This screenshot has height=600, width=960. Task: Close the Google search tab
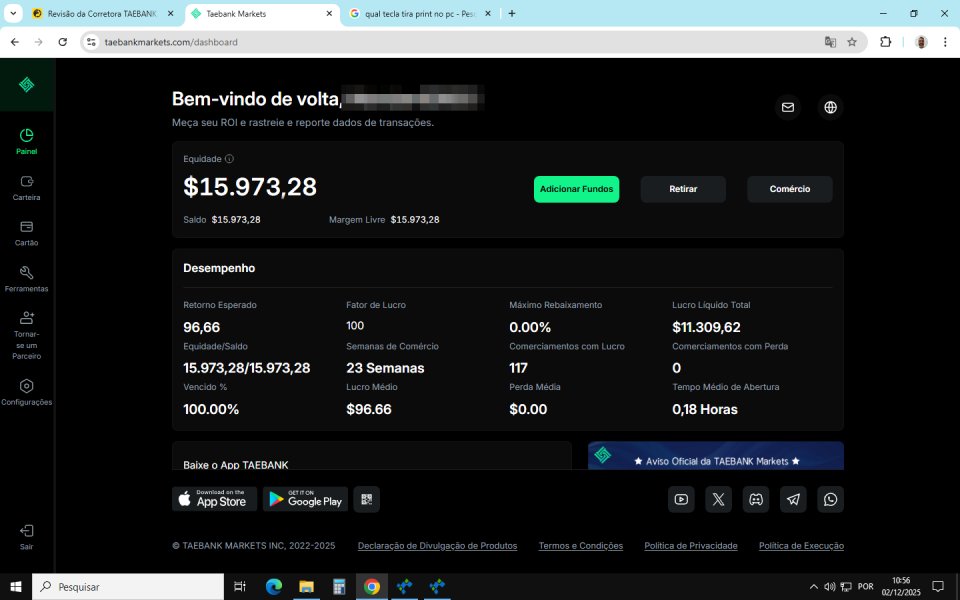pos(488,13)
